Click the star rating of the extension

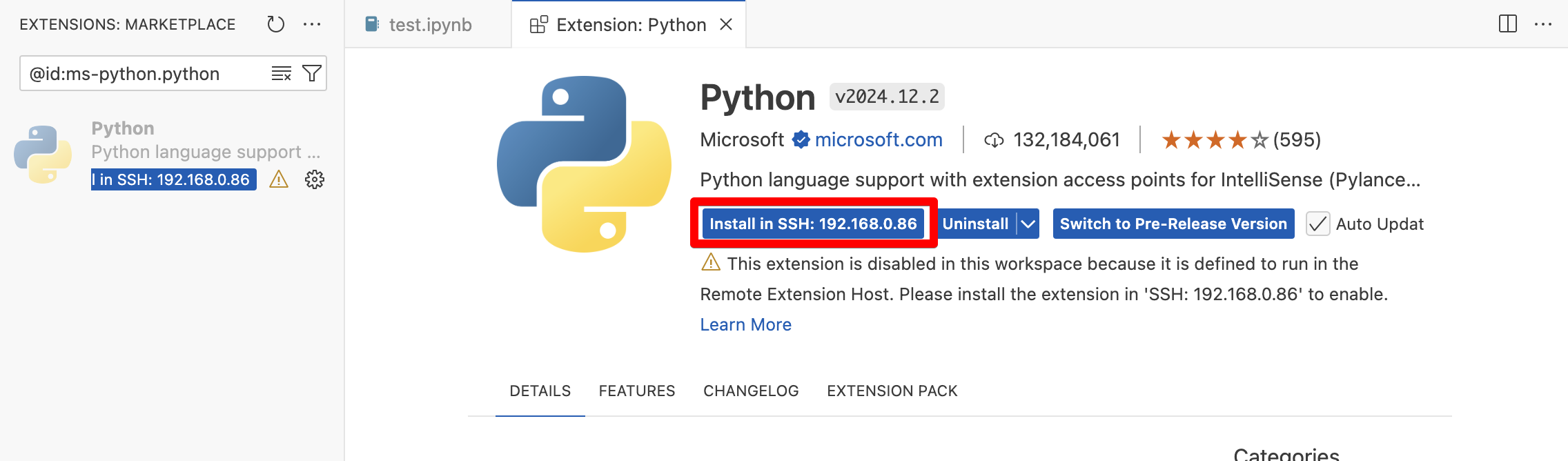[1215, 140]
